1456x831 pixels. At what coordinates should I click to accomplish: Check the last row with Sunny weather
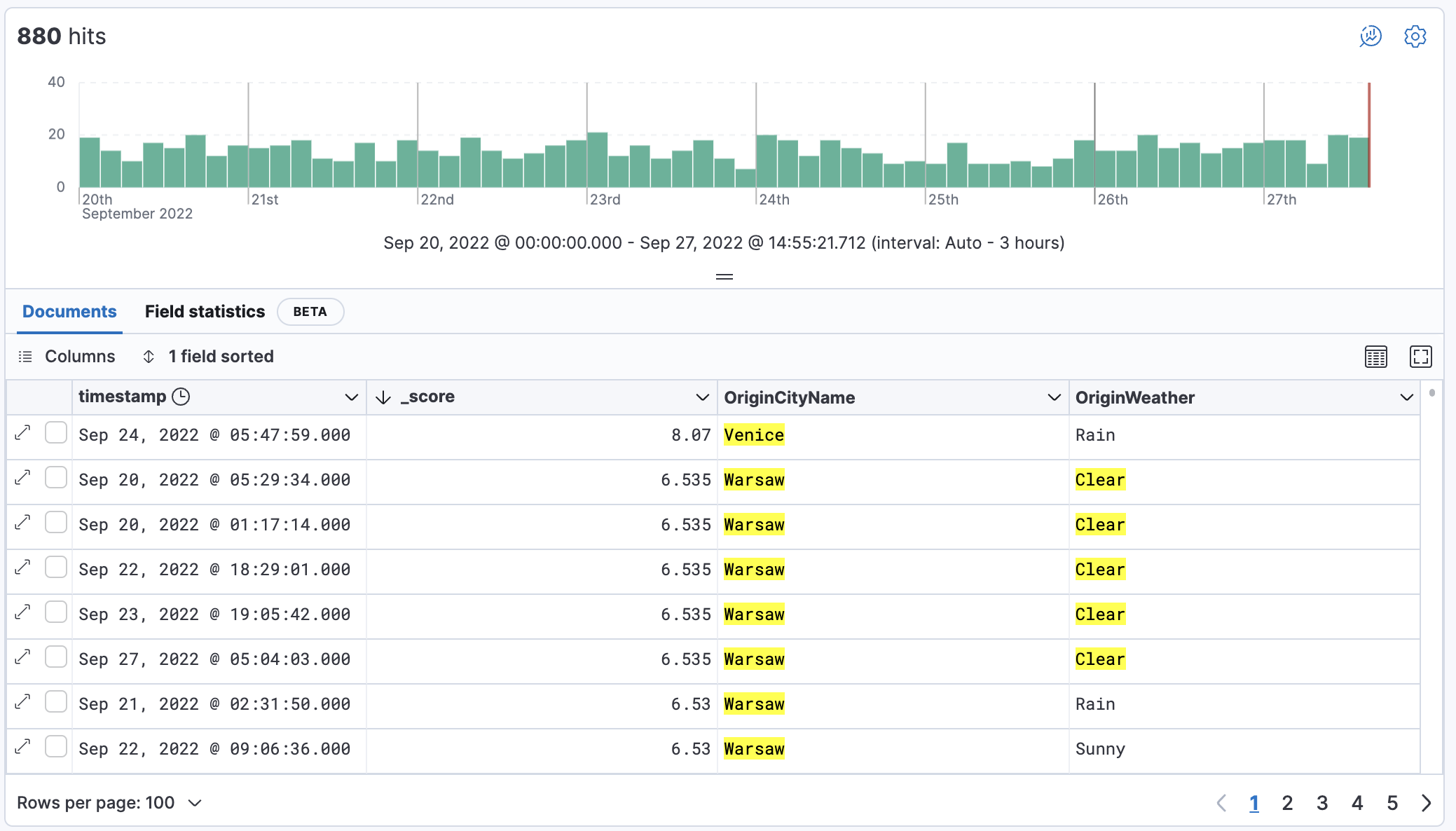click(56, 748)
